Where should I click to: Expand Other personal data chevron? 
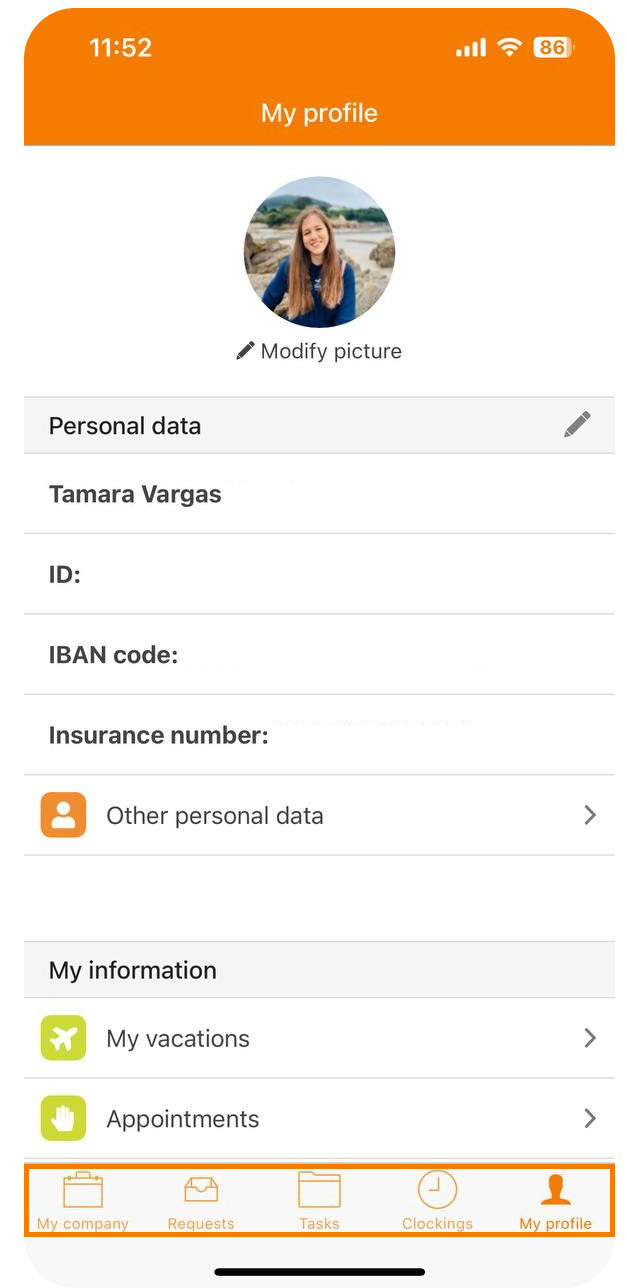[590, 815]
